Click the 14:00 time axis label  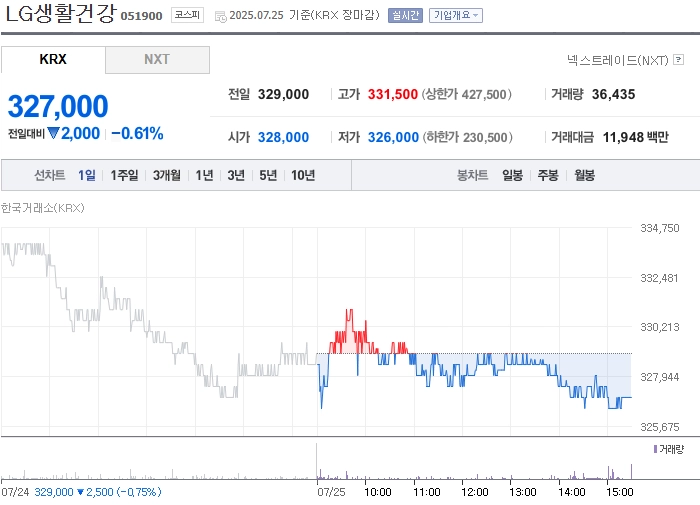point(571,492)
